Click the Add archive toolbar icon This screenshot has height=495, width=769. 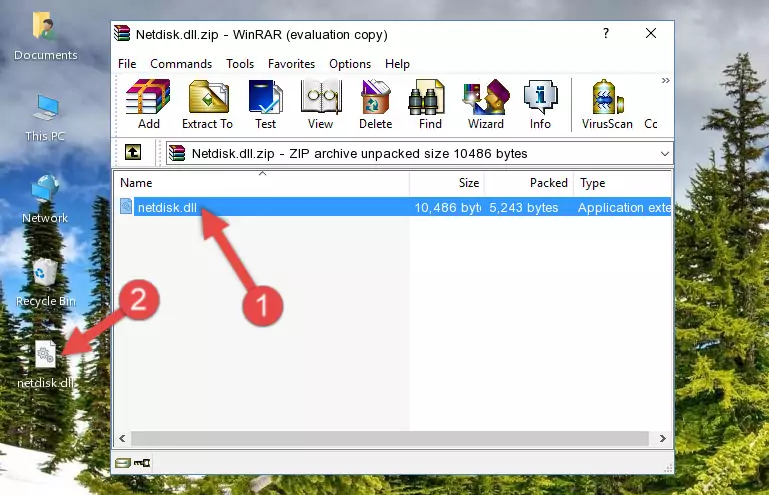148,104
